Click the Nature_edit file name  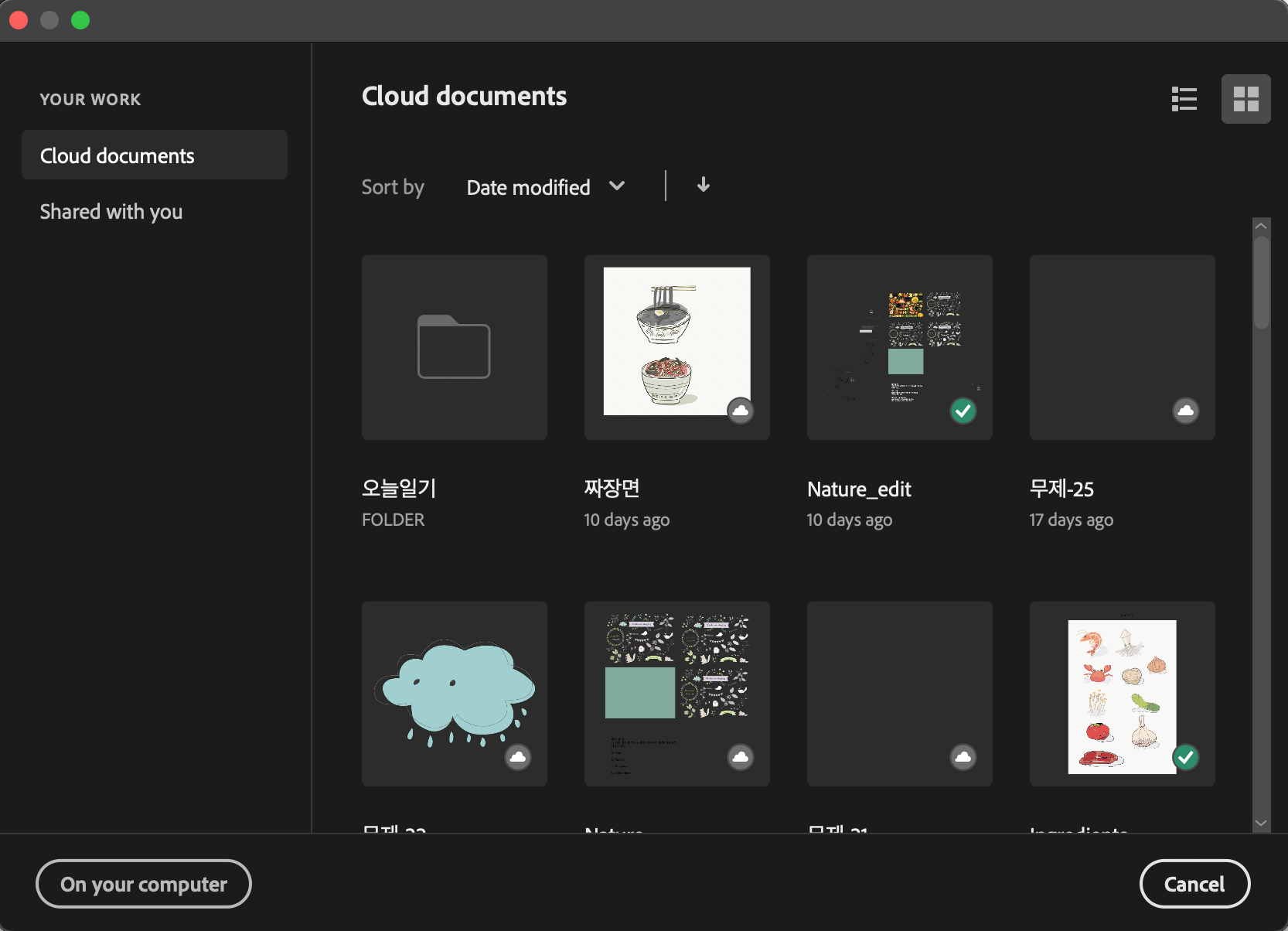pyautogui.click(x=859, y=489)
